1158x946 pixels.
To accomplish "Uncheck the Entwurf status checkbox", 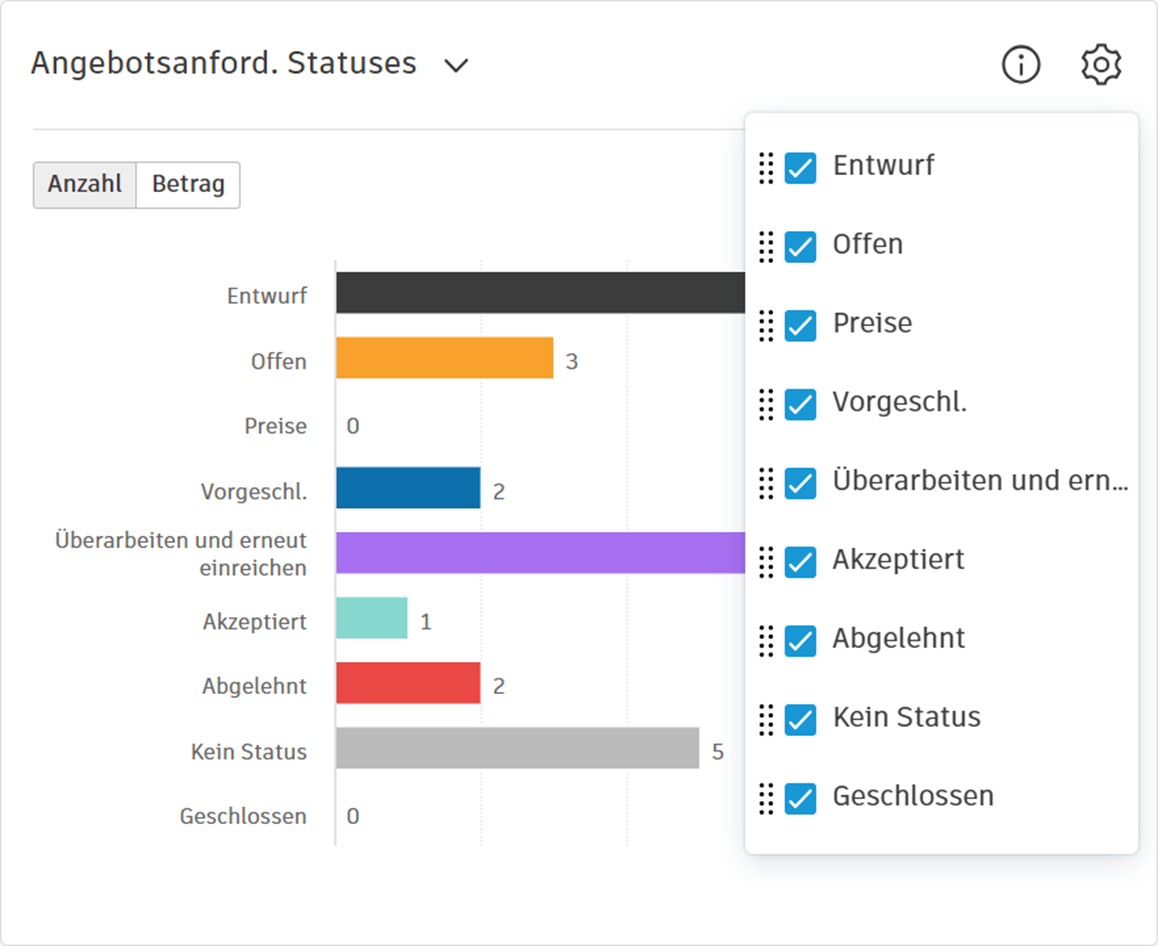I will pyautogui.click(x=799, y=168).
